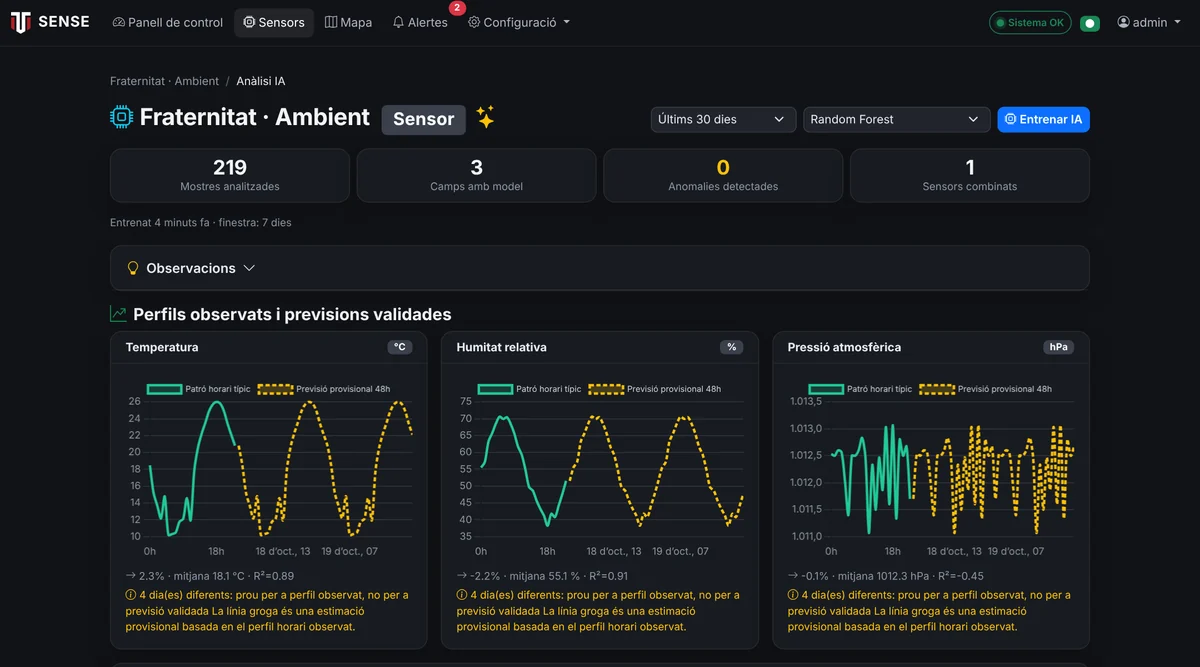Click the Pressió stats line R²=-0.45

(x=885, y=576)
